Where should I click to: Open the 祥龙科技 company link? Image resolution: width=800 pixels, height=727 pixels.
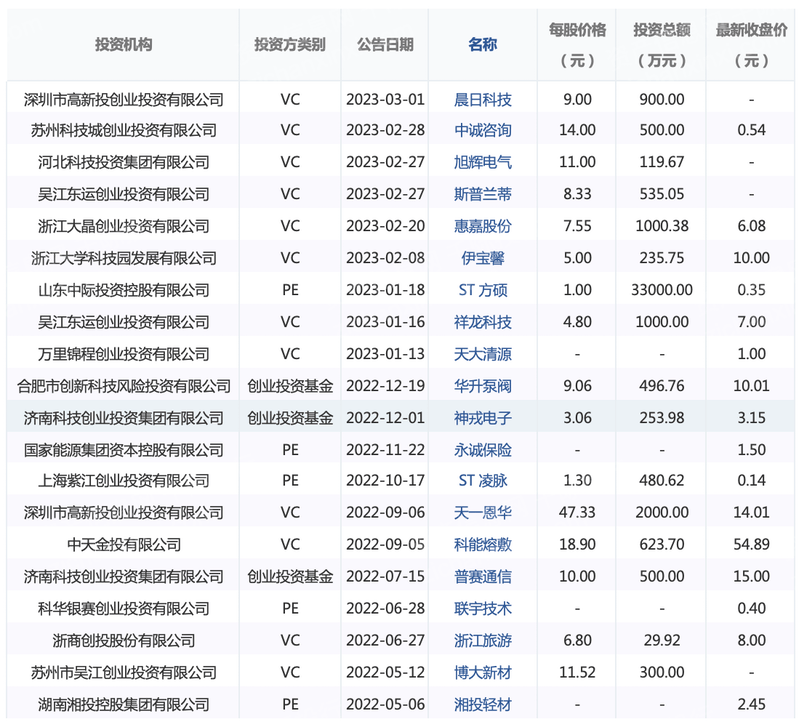pos(483,322)
